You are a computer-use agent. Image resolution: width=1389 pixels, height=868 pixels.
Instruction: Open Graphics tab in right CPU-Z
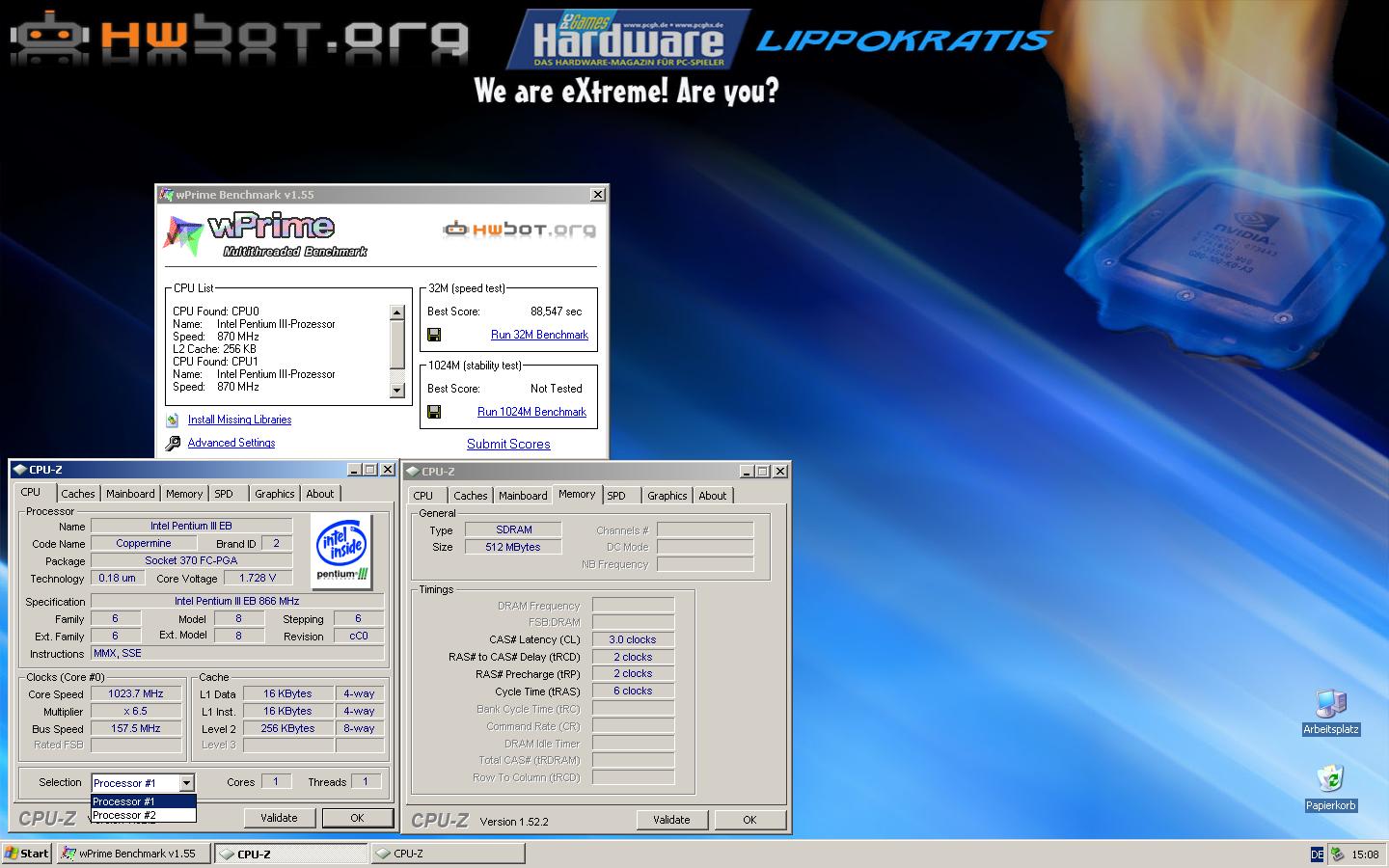667,496
